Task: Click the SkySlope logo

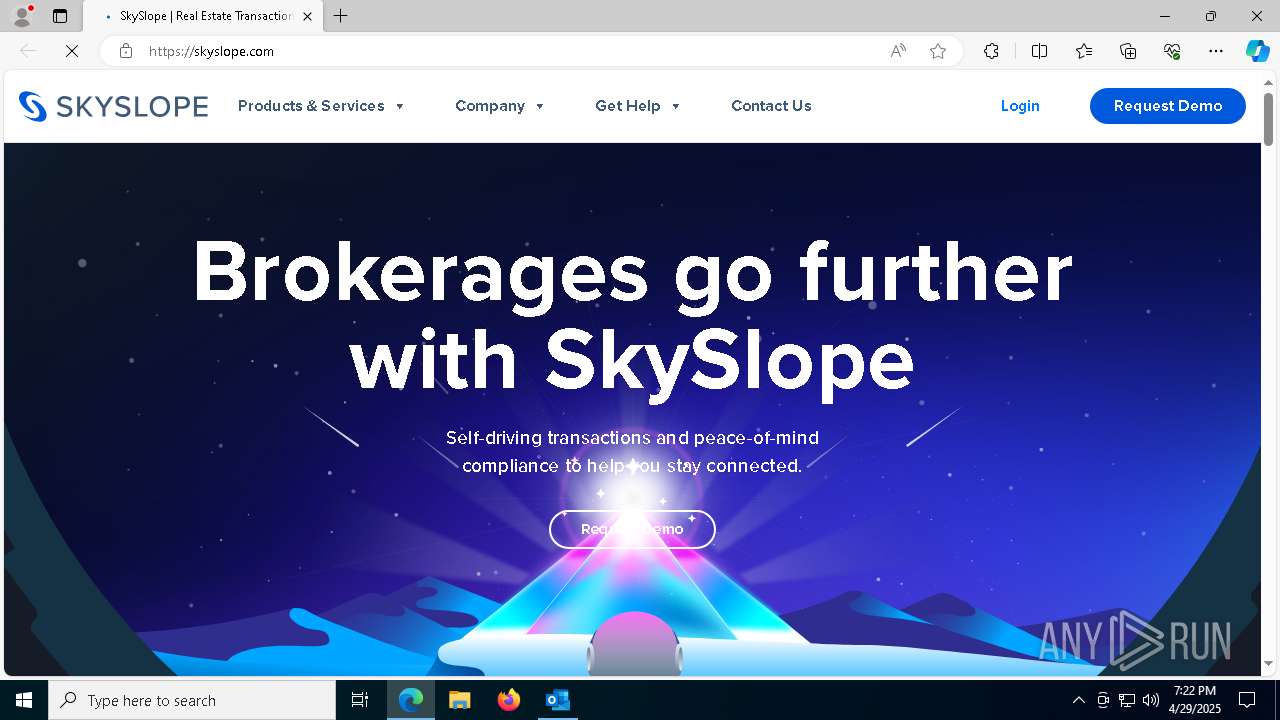Action: tap(113, 106)
